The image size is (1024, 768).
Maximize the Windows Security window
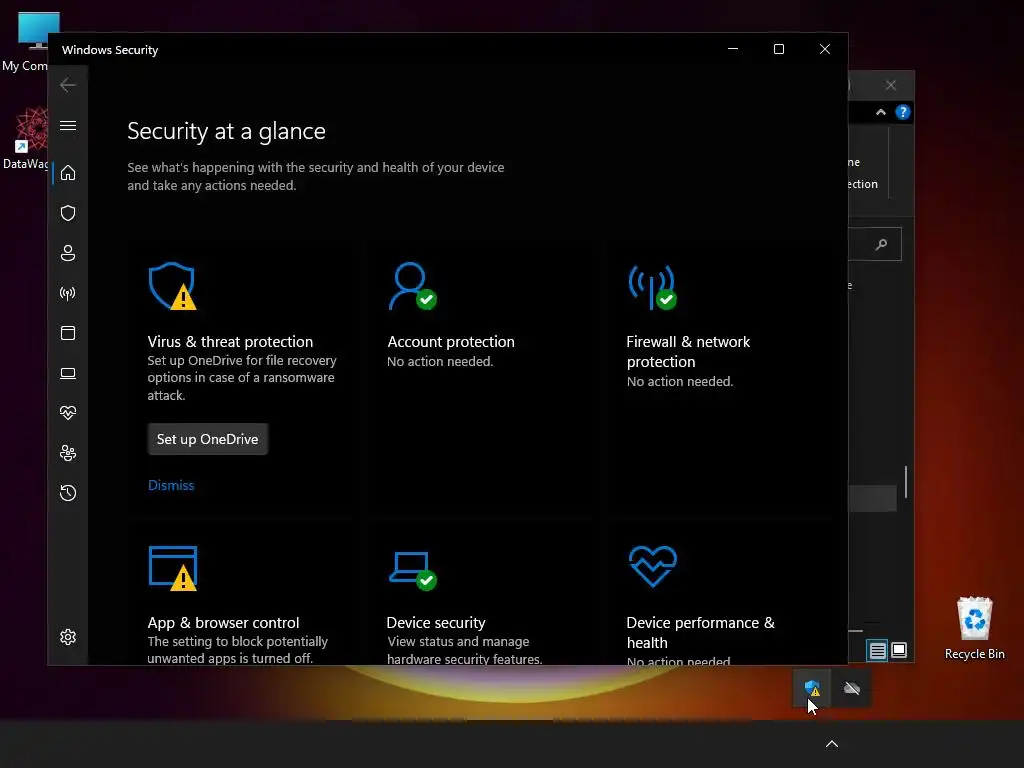coord(778,49)
